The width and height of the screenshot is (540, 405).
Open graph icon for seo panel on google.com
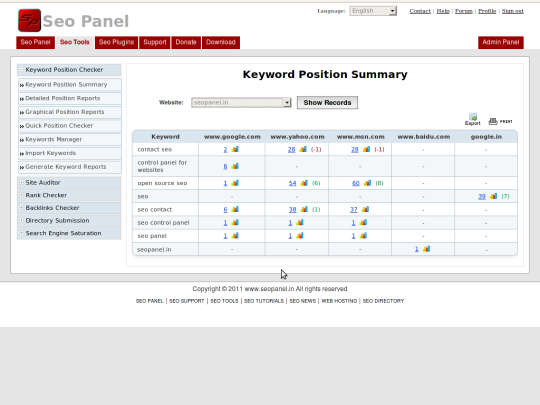(235, 236)
